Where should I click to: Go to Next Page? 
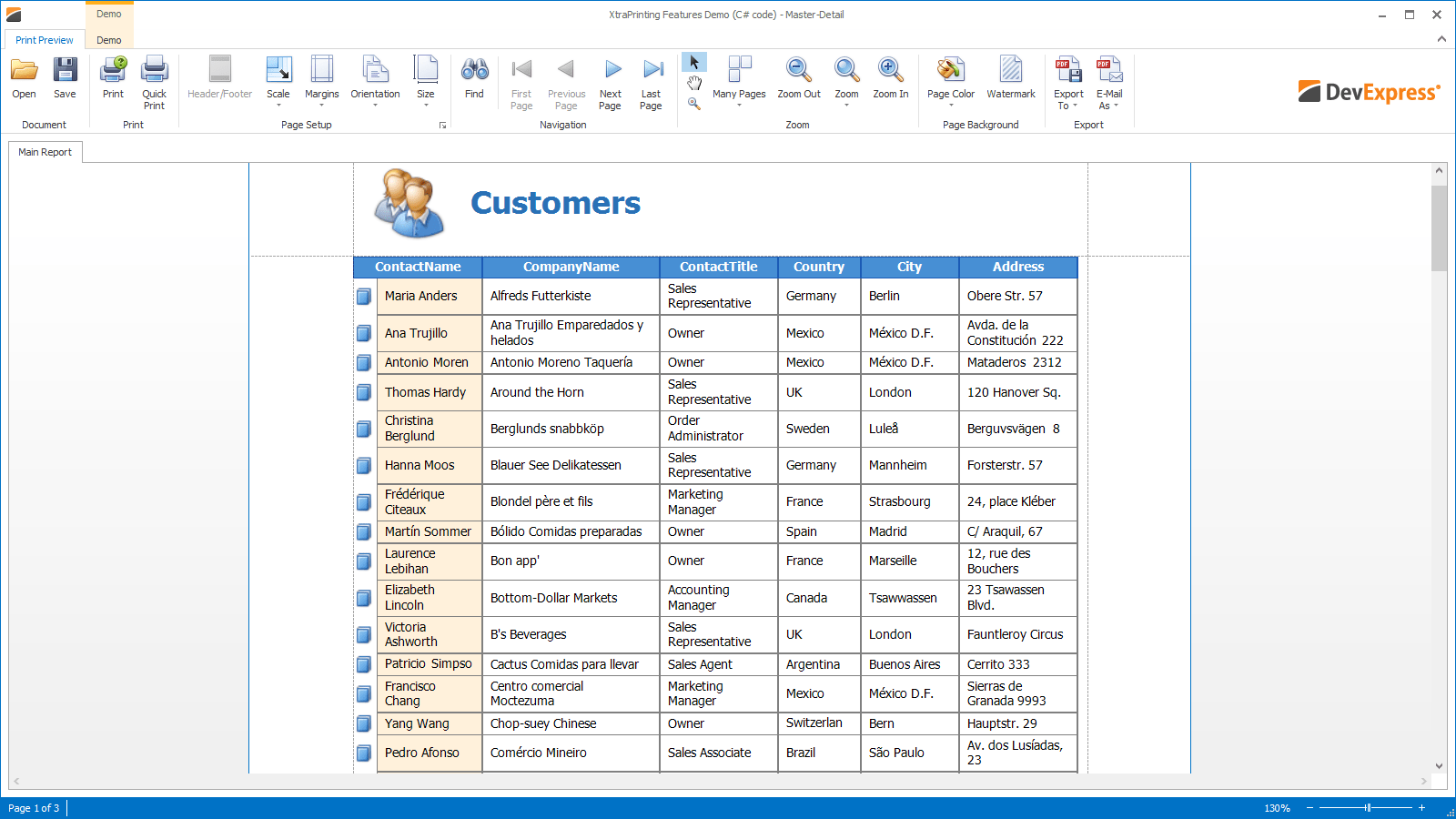[611, 83]
